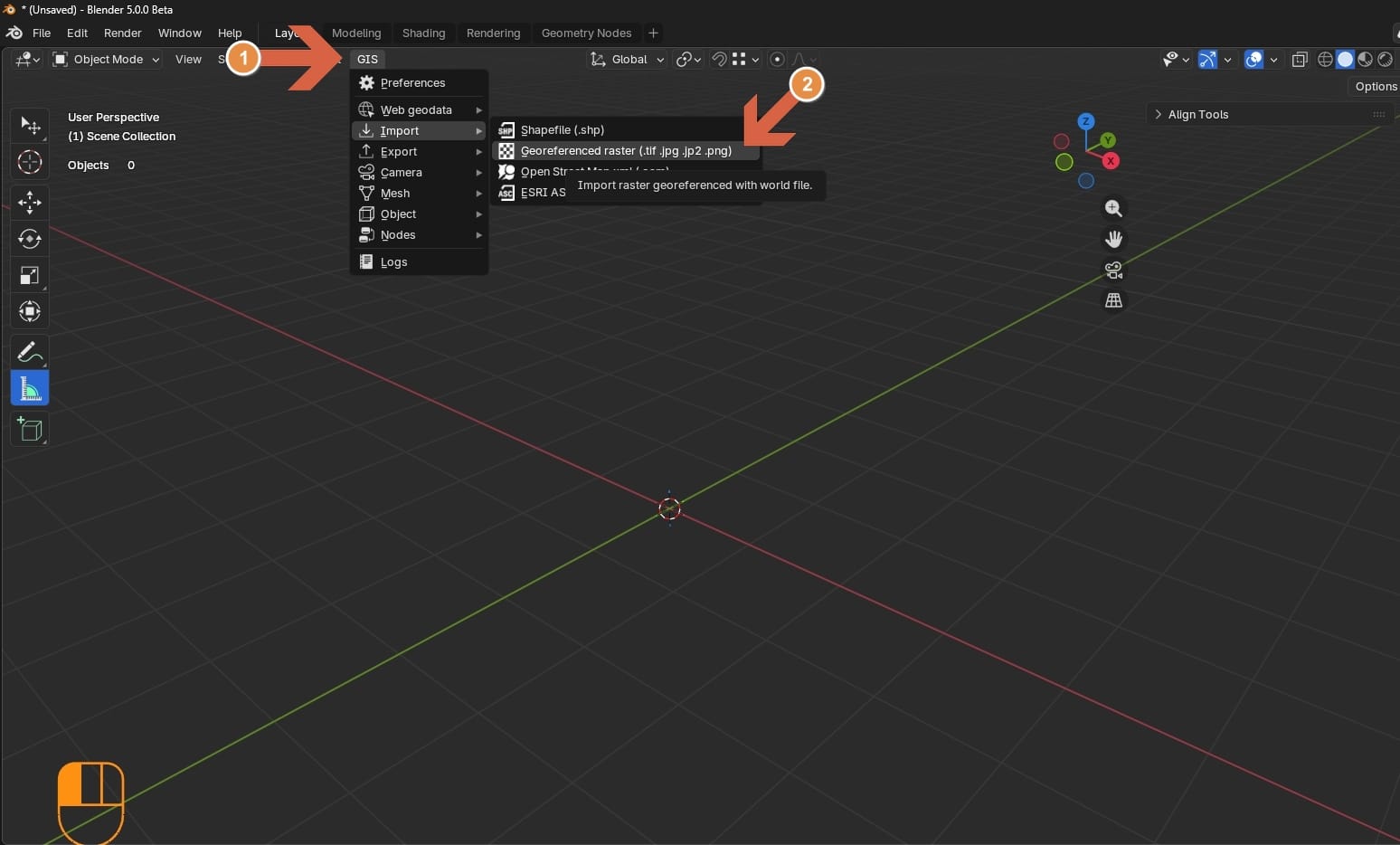Image resolution: width=1400 pixels, height=845 pixels.
Task: Select the Measure tool
Action: pyautogui.click(x=30, y=388)
